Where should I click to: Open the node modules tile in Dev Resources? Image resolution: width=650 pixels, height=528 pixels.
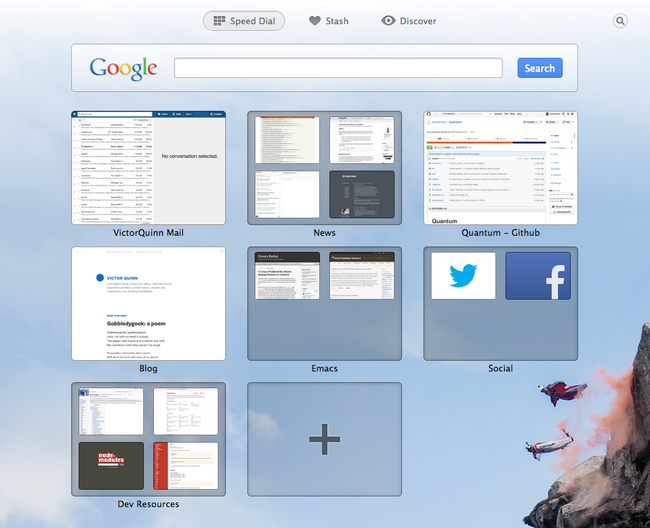(x=111, y=465)
